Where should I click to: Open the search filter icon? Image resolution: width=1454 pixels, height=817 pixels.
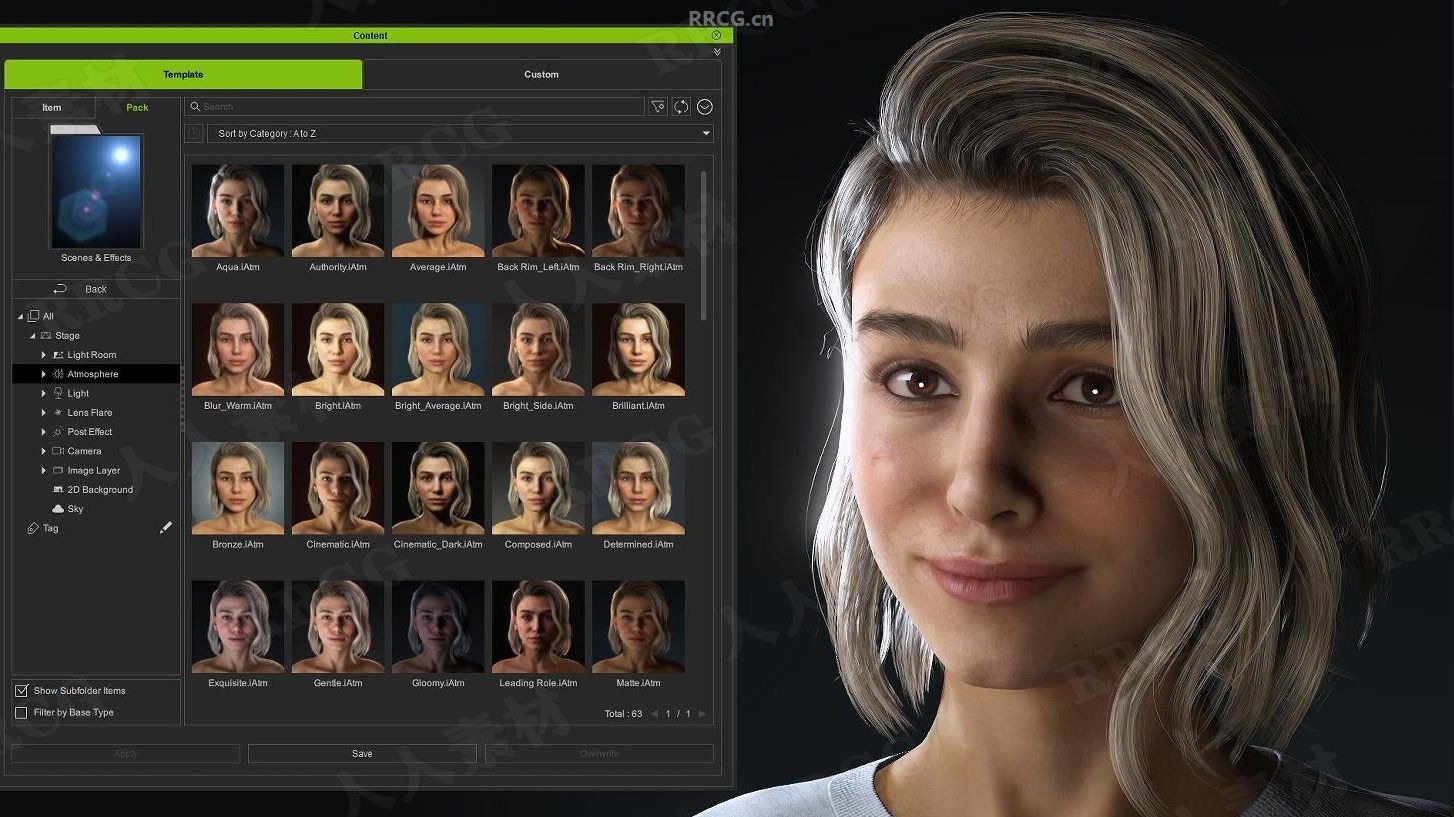[x=658, y=106]
